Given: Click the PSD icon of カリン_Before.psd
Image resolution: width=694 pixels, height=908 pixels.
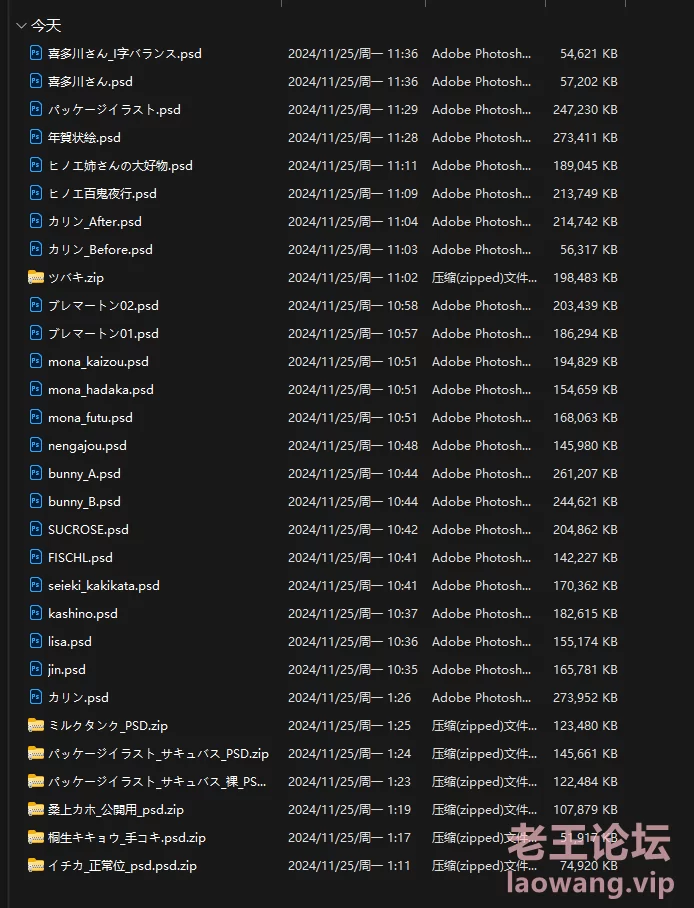Looking at the screenshot, I should pyautogui.click(x=36, y=249).
